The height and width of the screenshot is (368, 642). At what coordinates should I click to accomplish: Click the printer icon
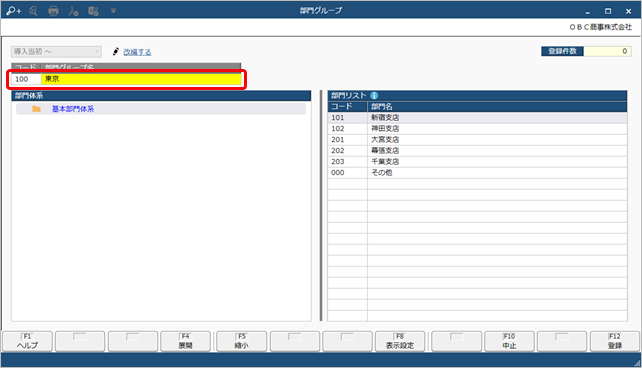(x=53, y=11)
